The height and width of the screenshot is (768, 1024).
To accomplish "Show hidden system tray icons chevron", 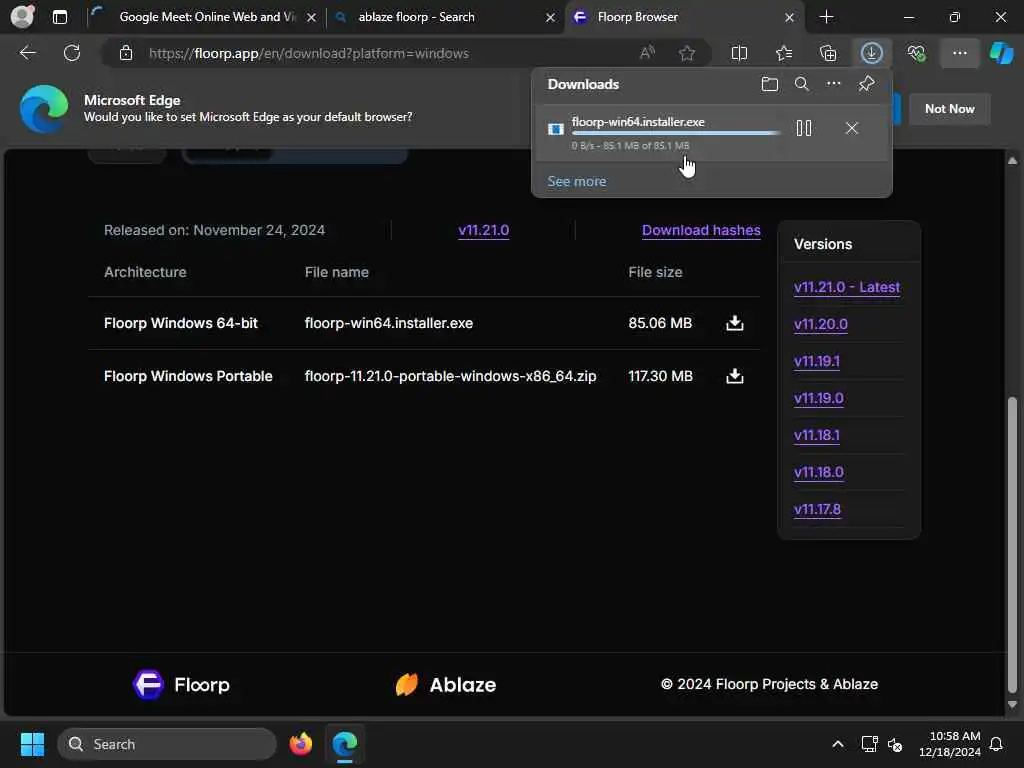I will [x=838, y=744].
